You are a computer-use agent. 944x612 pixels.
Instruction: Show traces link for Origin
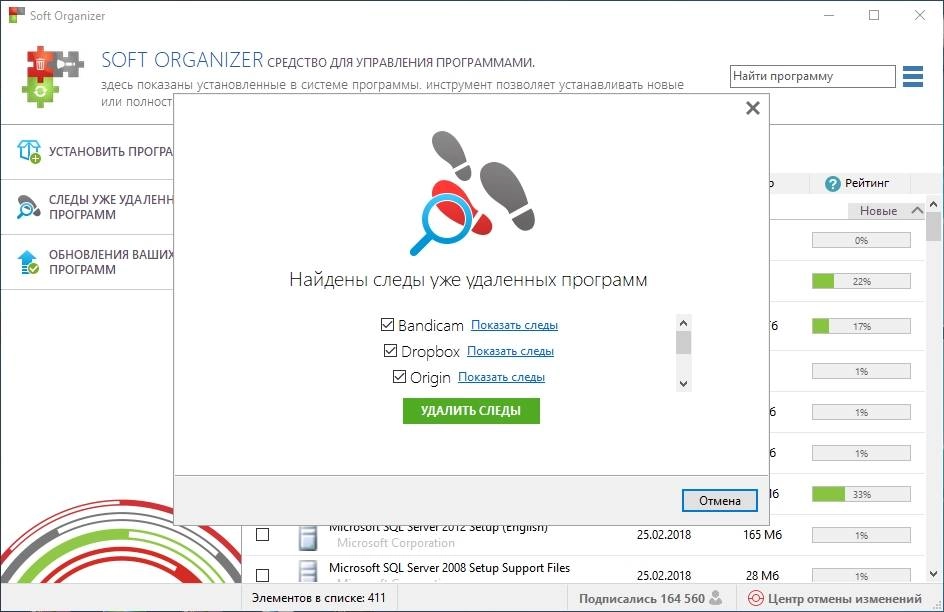click(501, 377)
